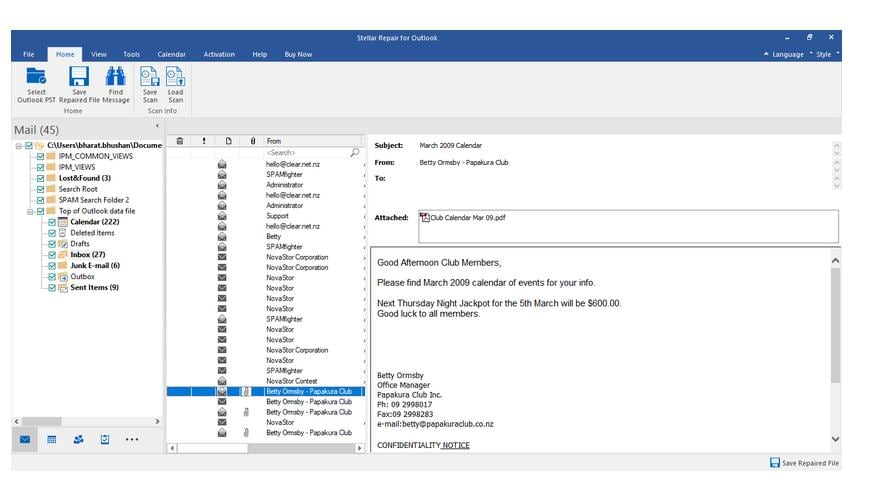The height and width of the screenshot is (487, 875).
Task: Click the trash column header icon
Action: [x=180, y=141]
